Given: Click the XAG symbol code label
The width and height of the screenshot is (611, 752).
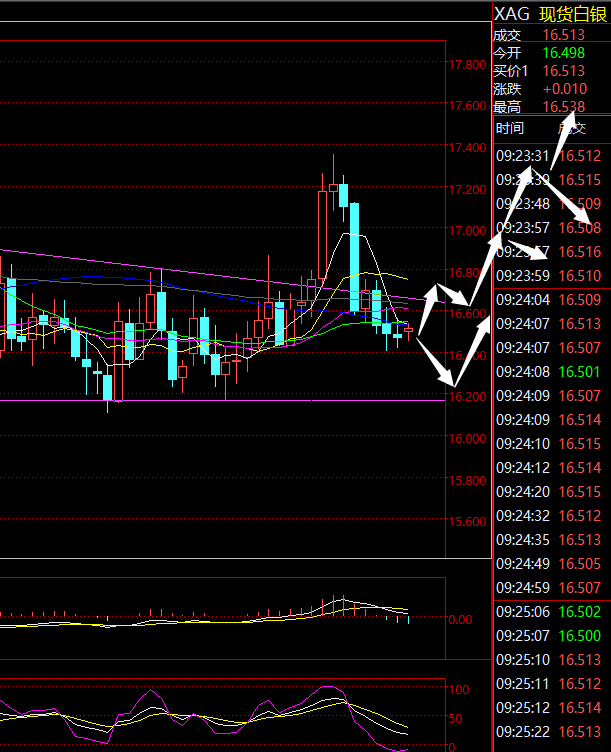Looking at the screenshot, I should click(510, 15).
